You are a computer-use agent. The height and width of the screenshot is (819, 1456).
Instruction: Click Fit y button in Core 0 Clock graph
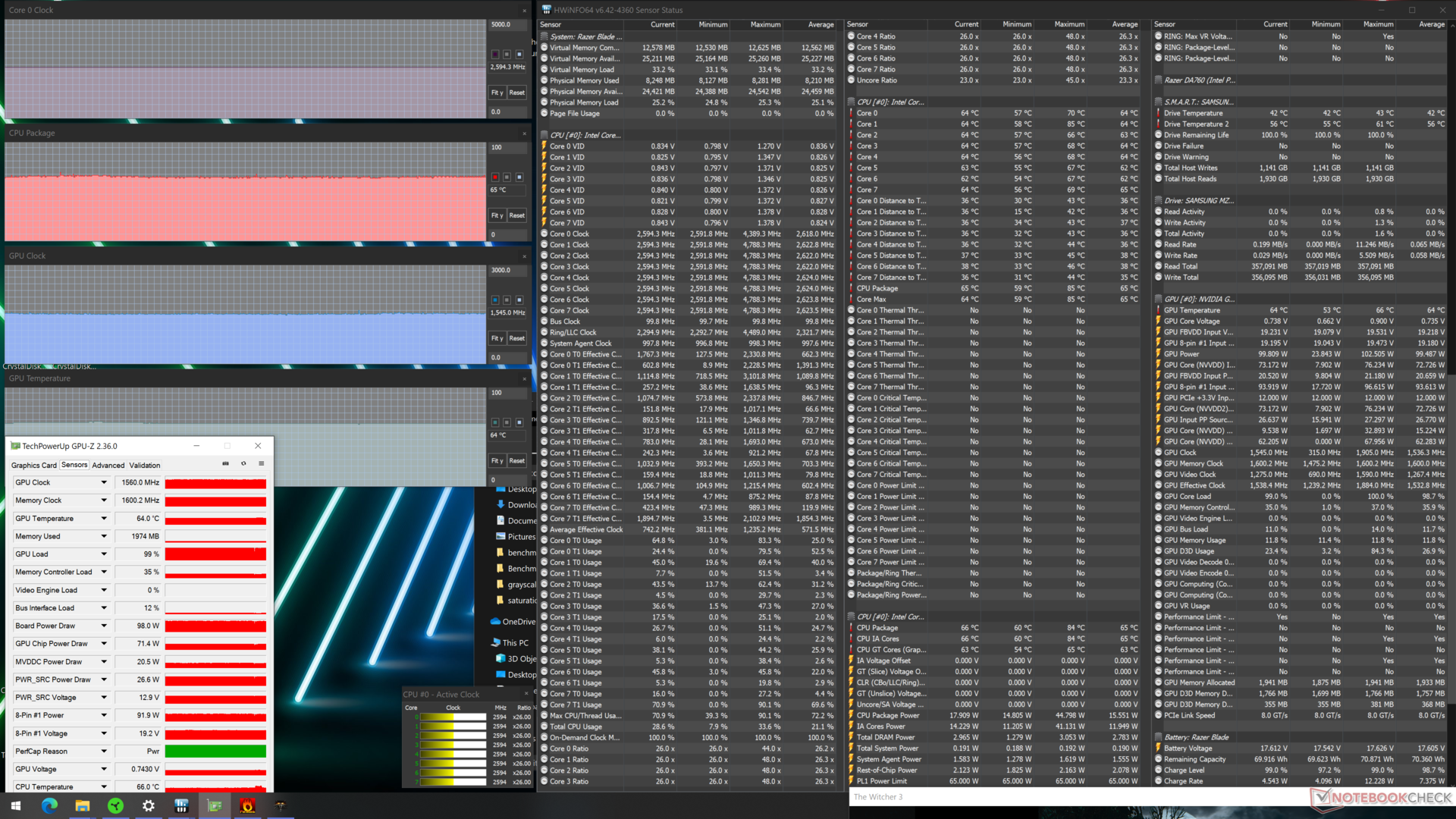497,93
